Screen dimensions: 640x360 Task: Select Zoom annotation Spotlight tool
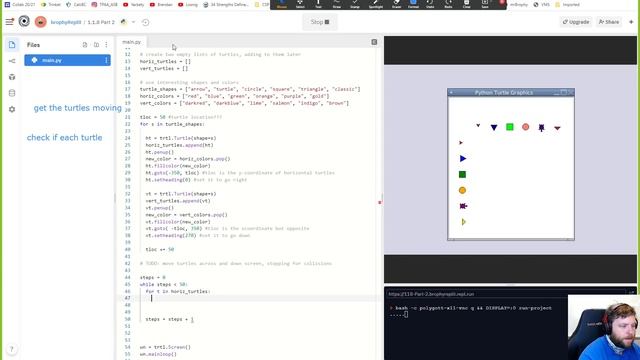376,4
